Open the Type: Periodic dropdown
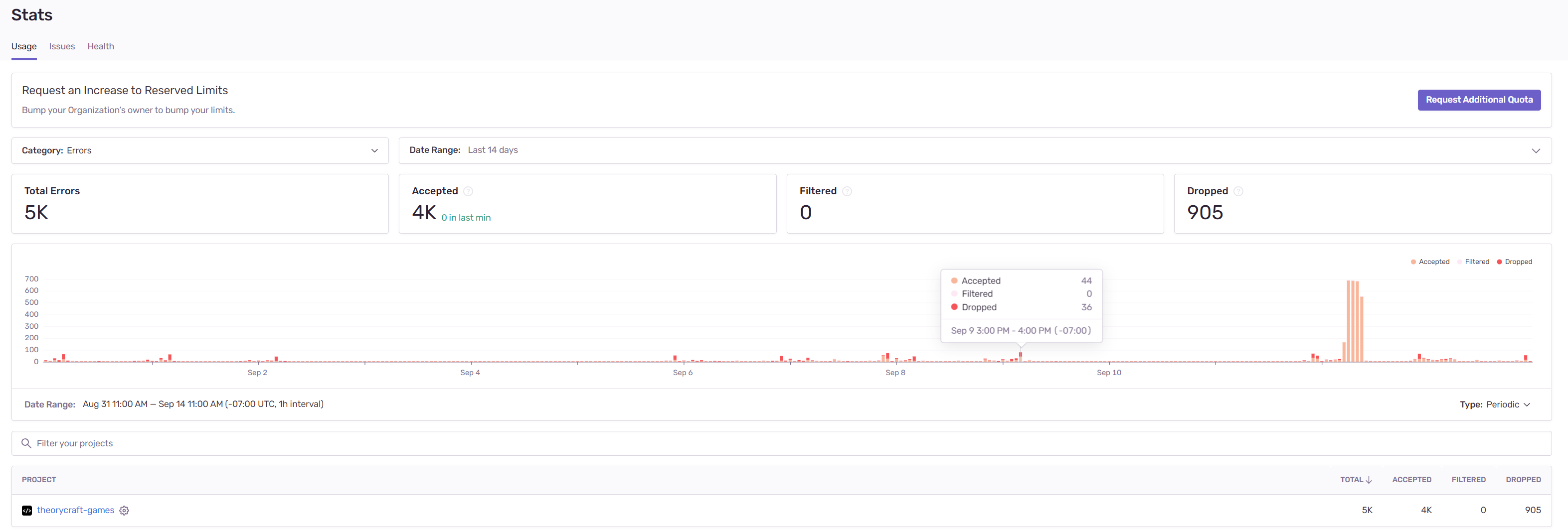 pyautogui.click(x=1494, y=404)
